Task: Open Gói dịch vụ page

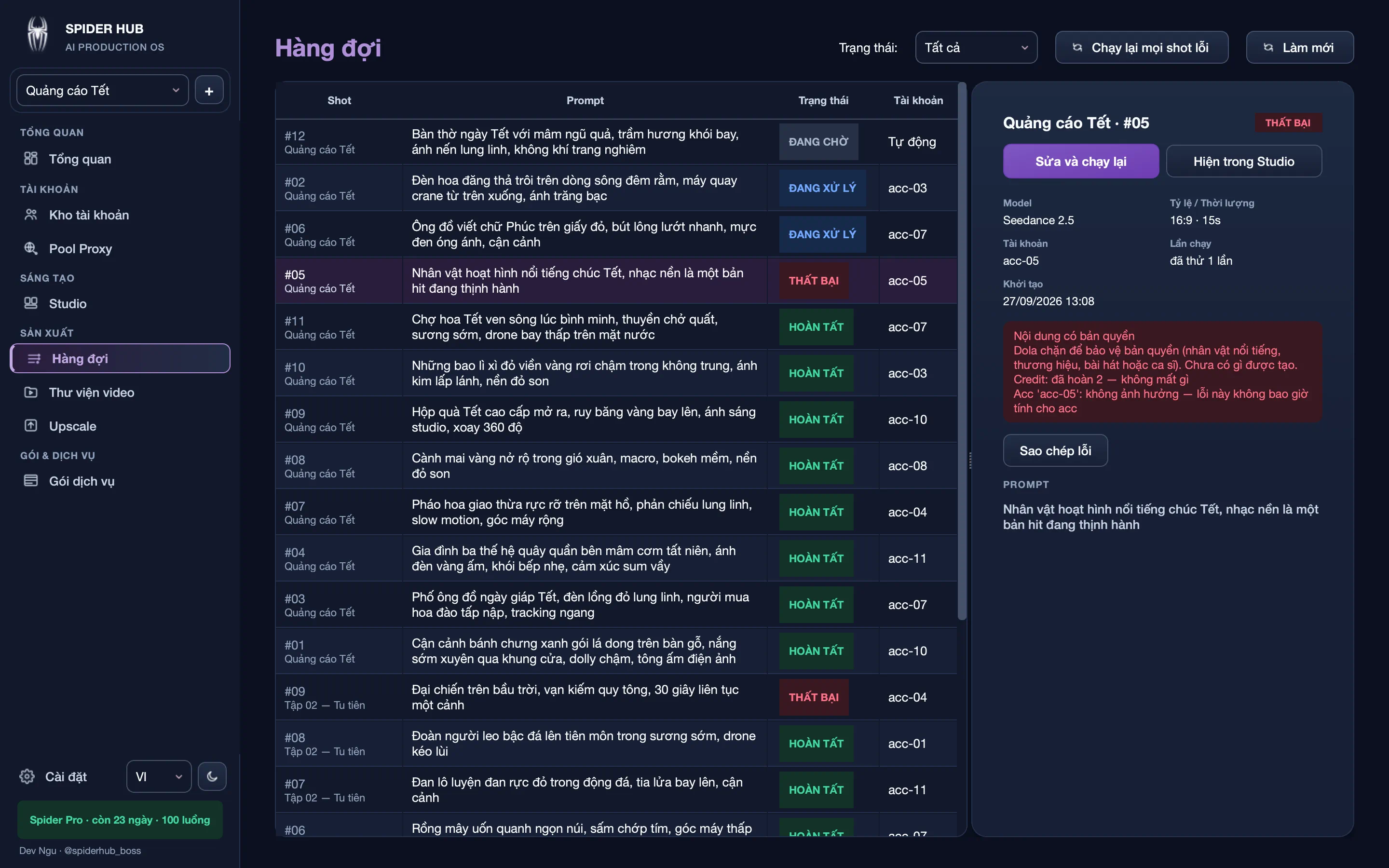Action: (x=121, y=481)
